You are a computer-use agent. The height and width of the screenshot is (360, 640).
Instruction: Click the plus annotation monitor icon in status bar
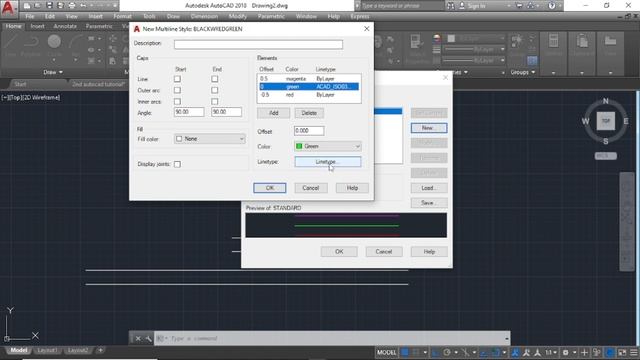tap(584, 352)
